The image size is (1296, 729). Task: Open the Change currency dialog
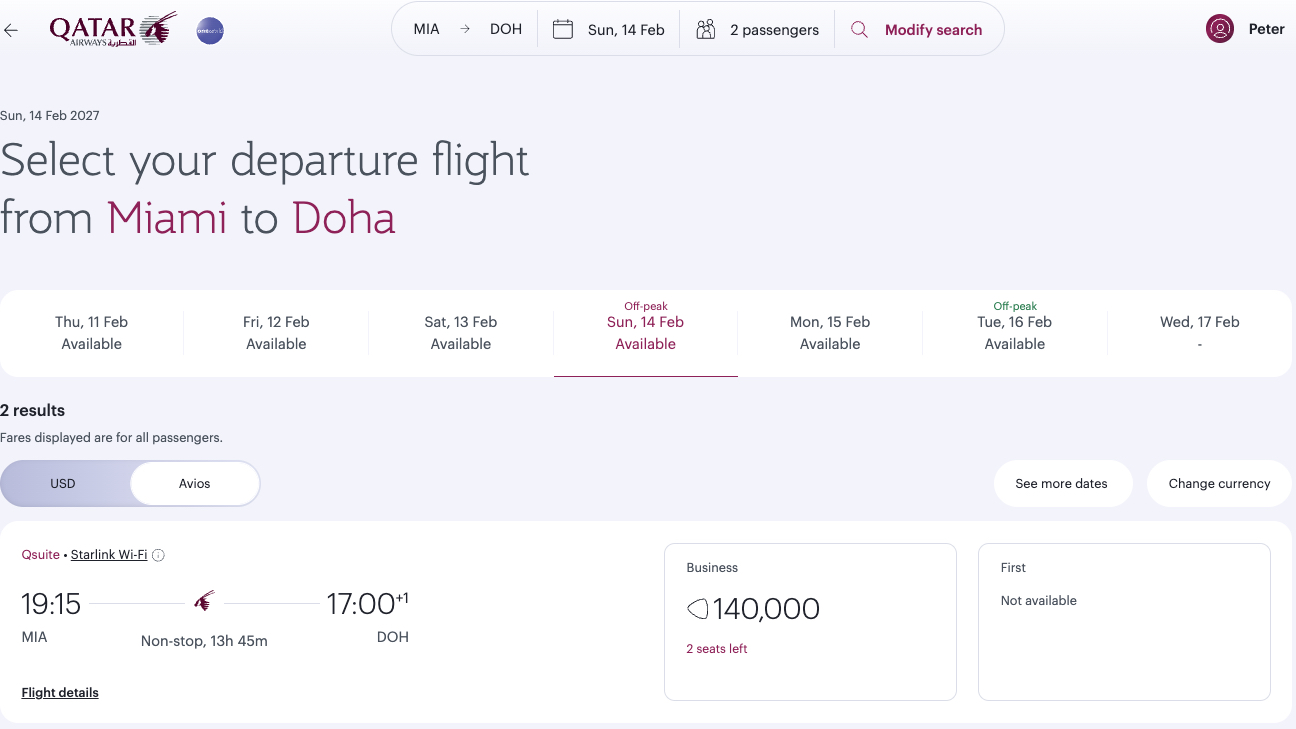(x=1219, y=483)
